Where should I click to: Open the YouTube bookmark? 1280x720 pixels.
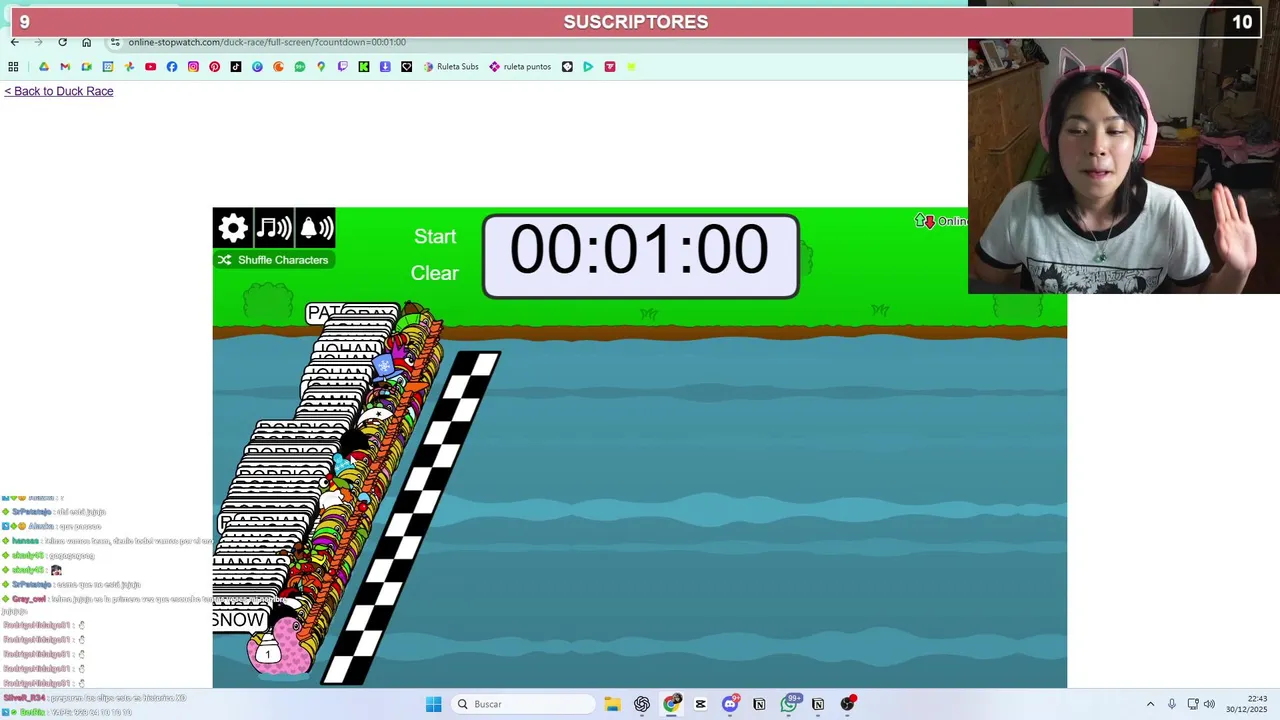[150, 67]
